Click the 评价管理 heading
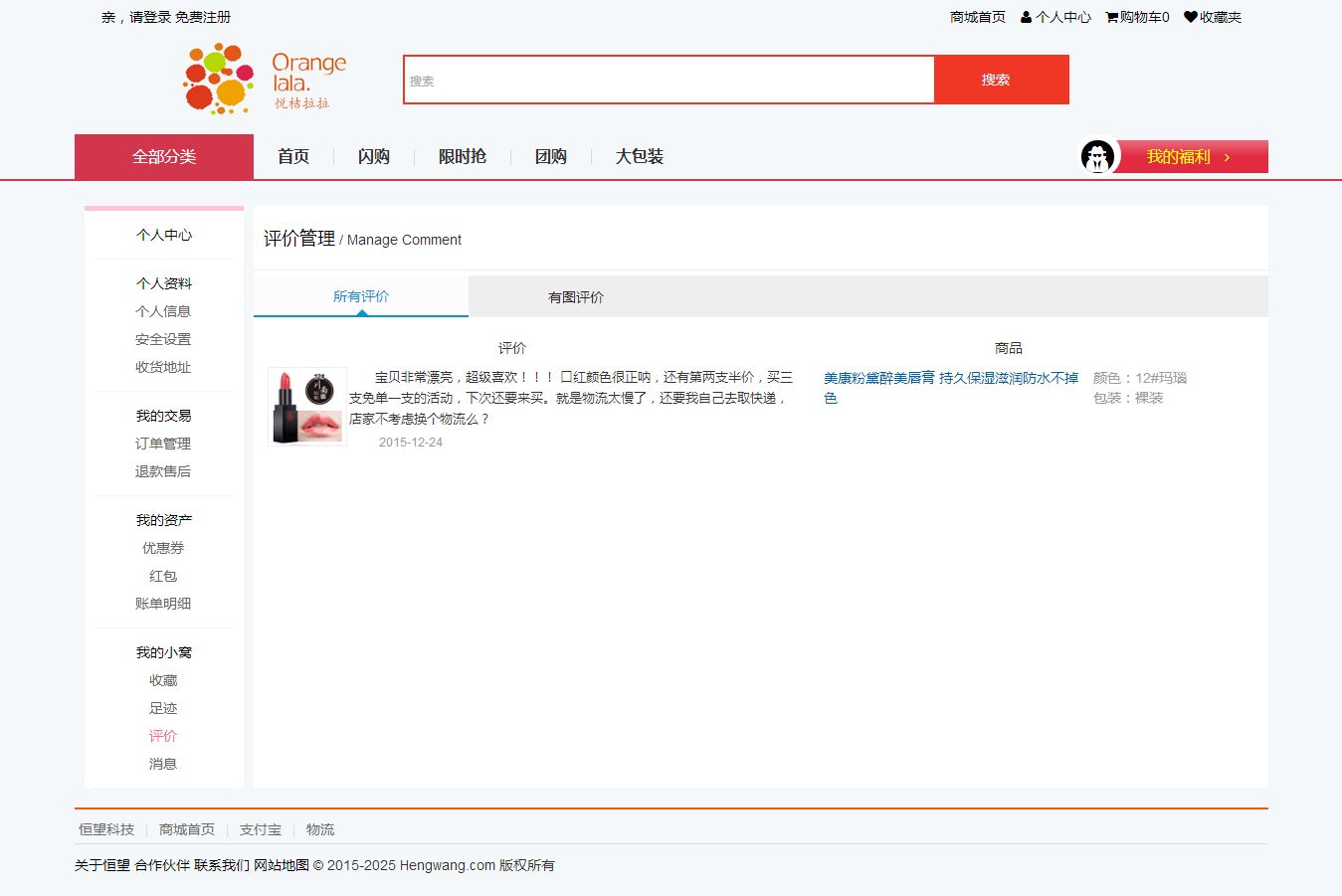Screen dimensions: 1342x896 [299, 239]
